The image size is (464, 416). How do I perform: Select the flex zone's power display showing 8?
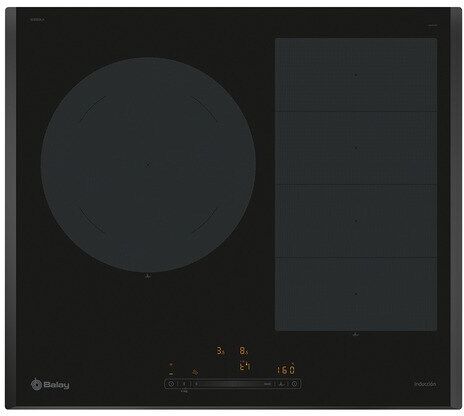tap(244, 351)
